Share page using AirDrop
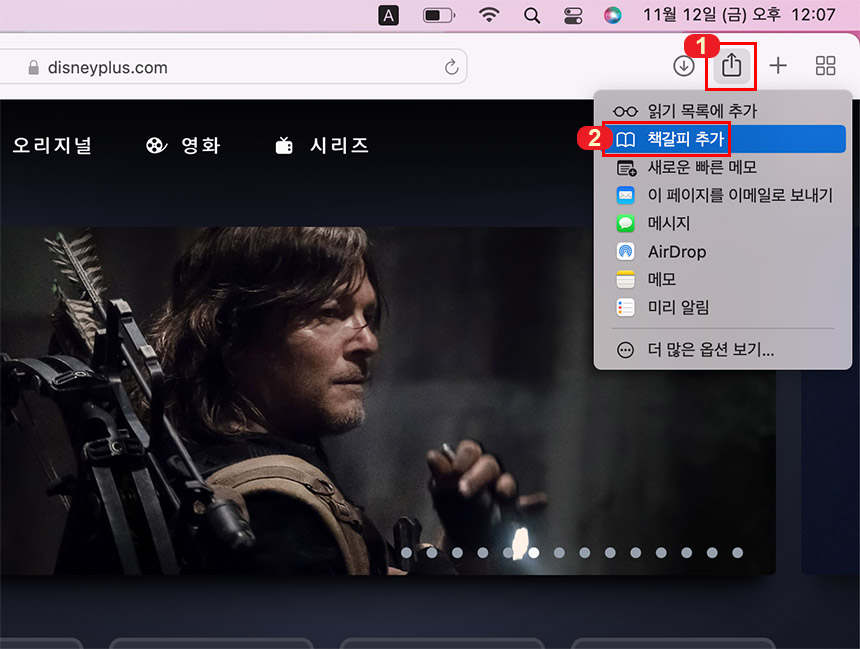Screen dimensions: 860x649 (x=722, y=251)
